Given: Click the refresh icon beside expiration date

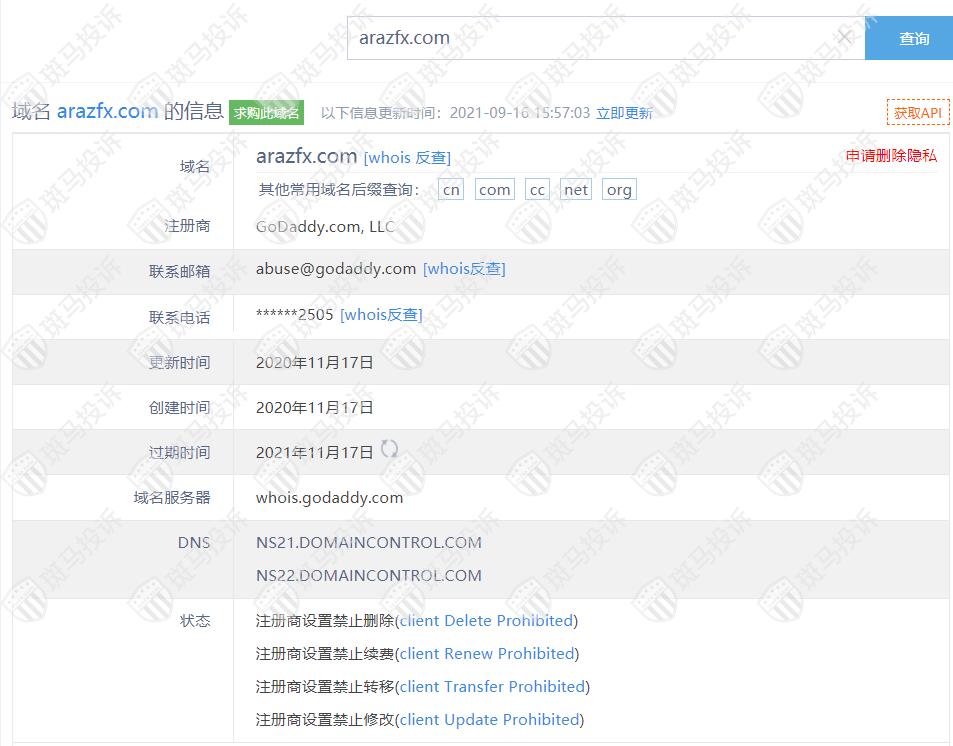Looking at the screenshot, I should click(x=389, y=450).
